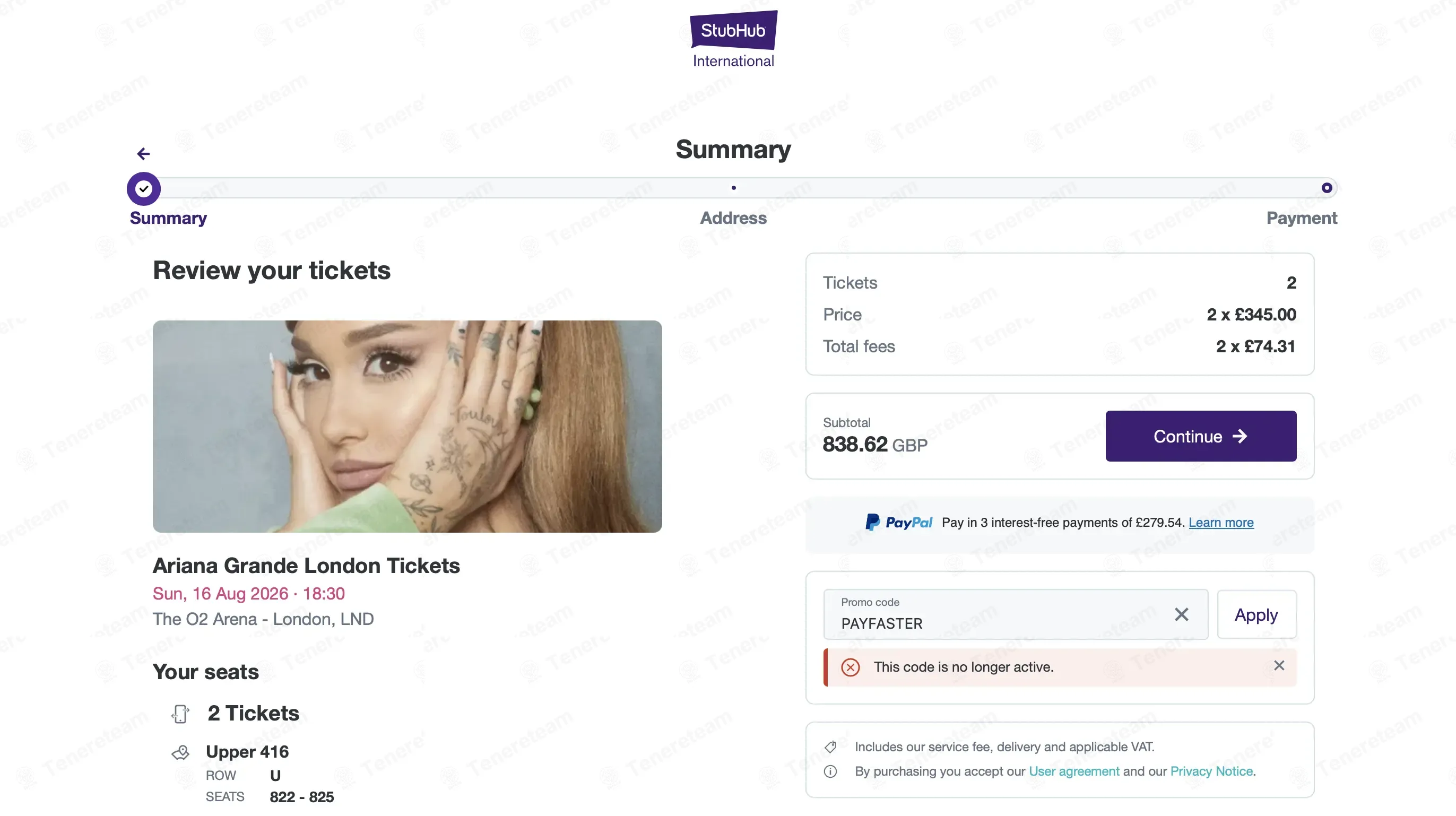
Task: Open the Privacy Notice link
Action: 1211,771
